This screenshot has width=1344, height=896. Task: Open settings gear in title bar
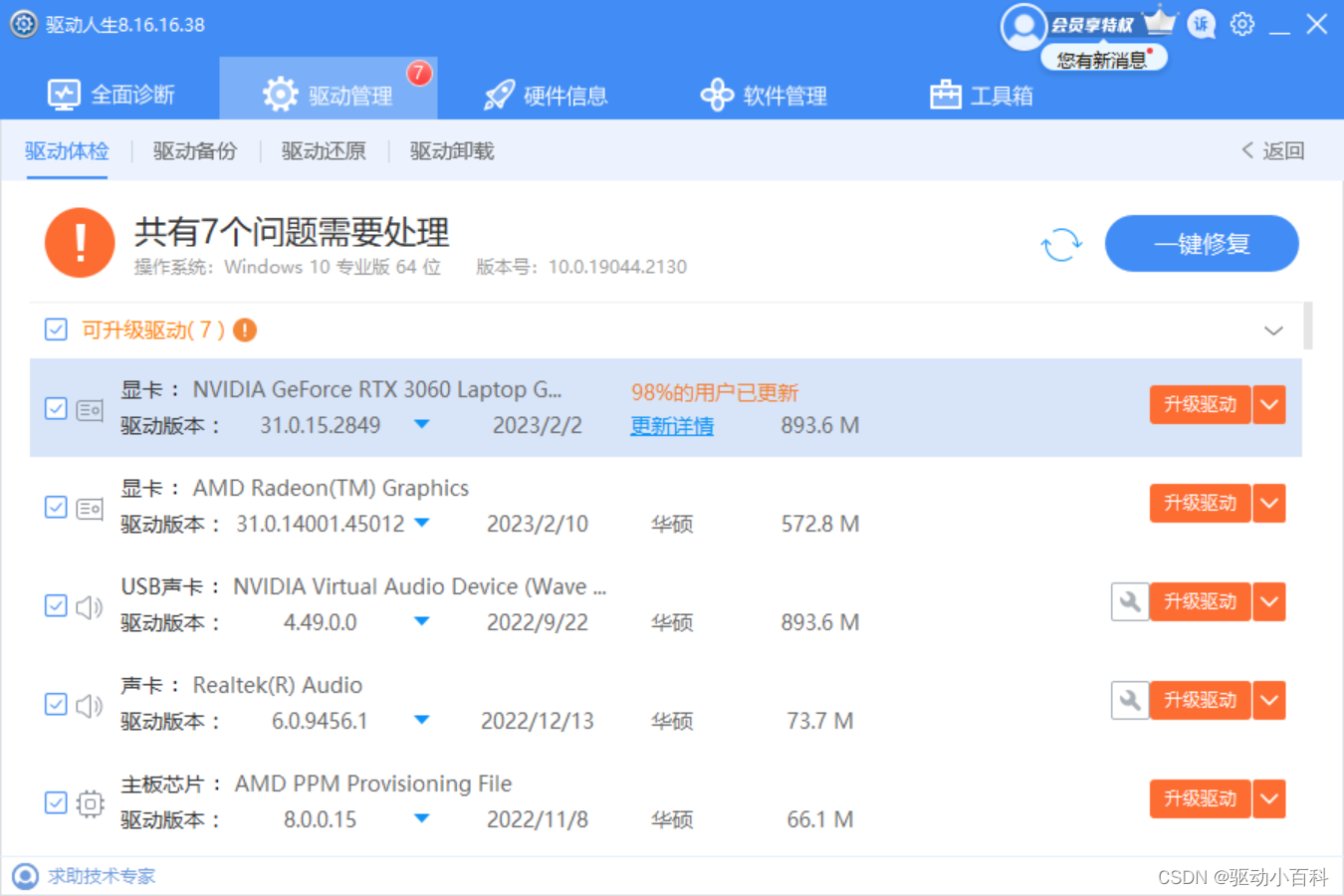(x=1242, y=24)
